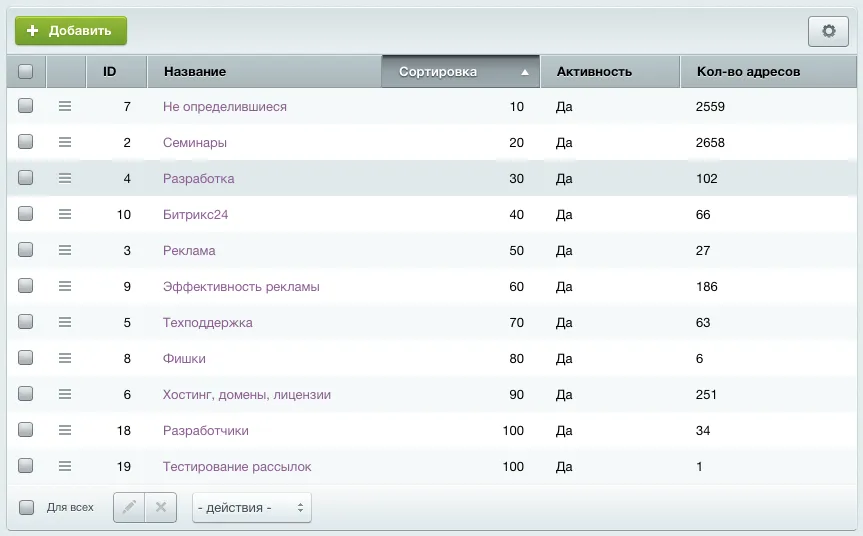Open row menu for Фишки

(x=65, y=358)
